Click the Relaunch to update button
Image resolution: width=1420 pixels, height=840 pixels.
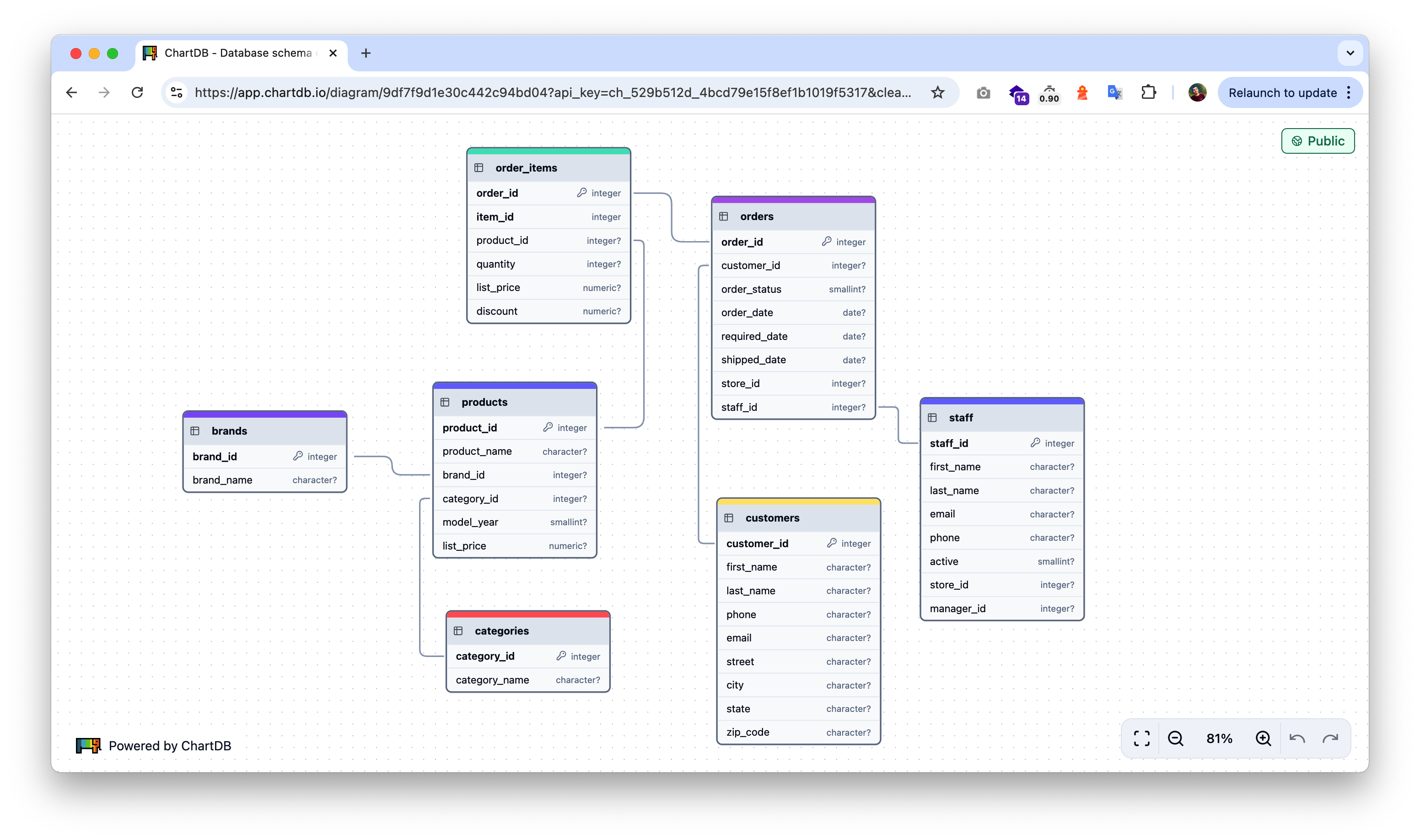[1282, 92]
